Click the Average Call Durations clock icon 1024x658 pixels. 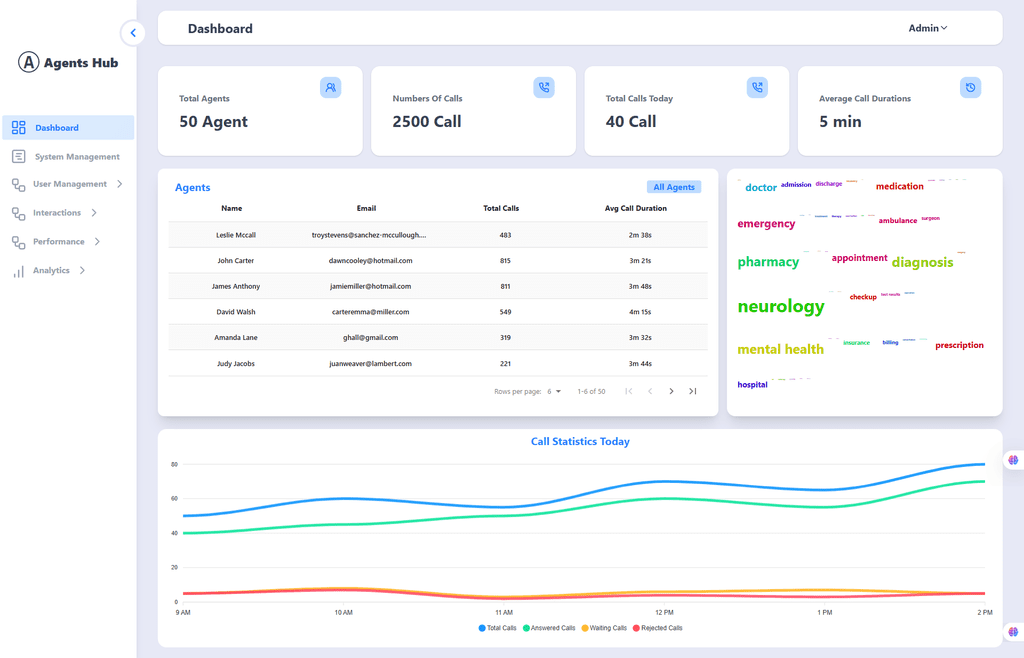[970, 88]
